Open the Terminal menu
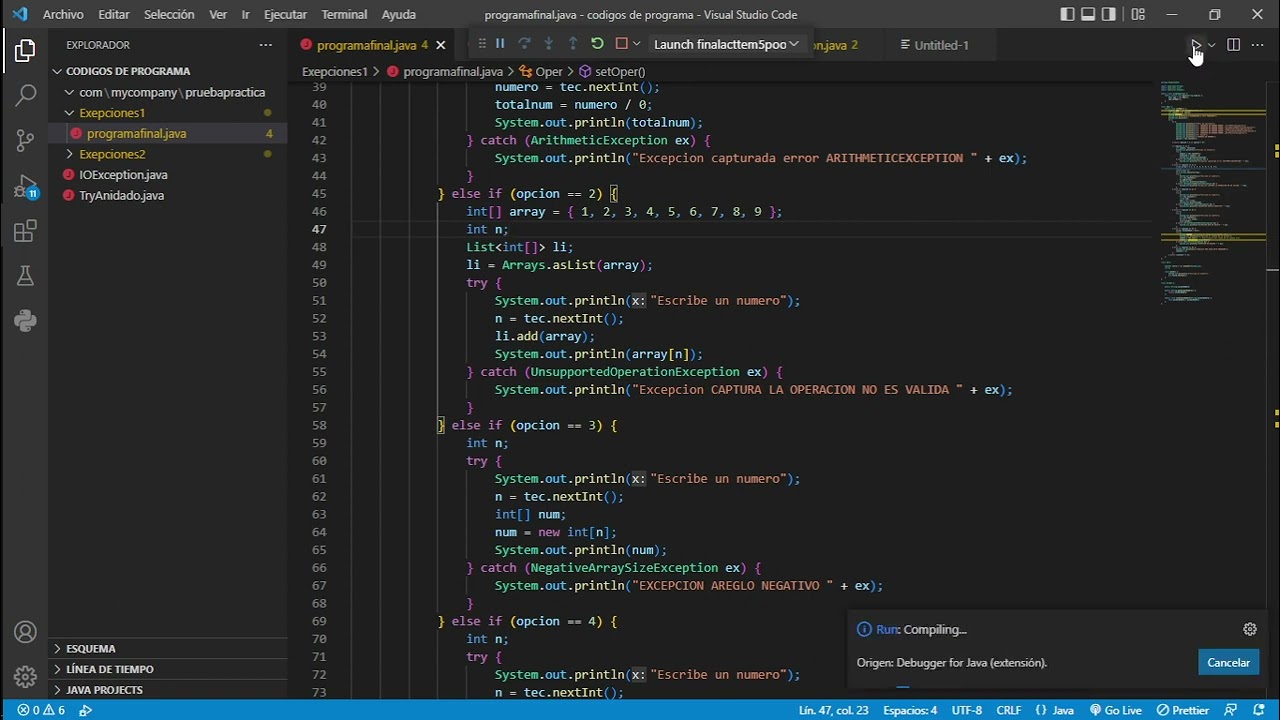The width and height of the screenshot is (1280, 720). 344,14
